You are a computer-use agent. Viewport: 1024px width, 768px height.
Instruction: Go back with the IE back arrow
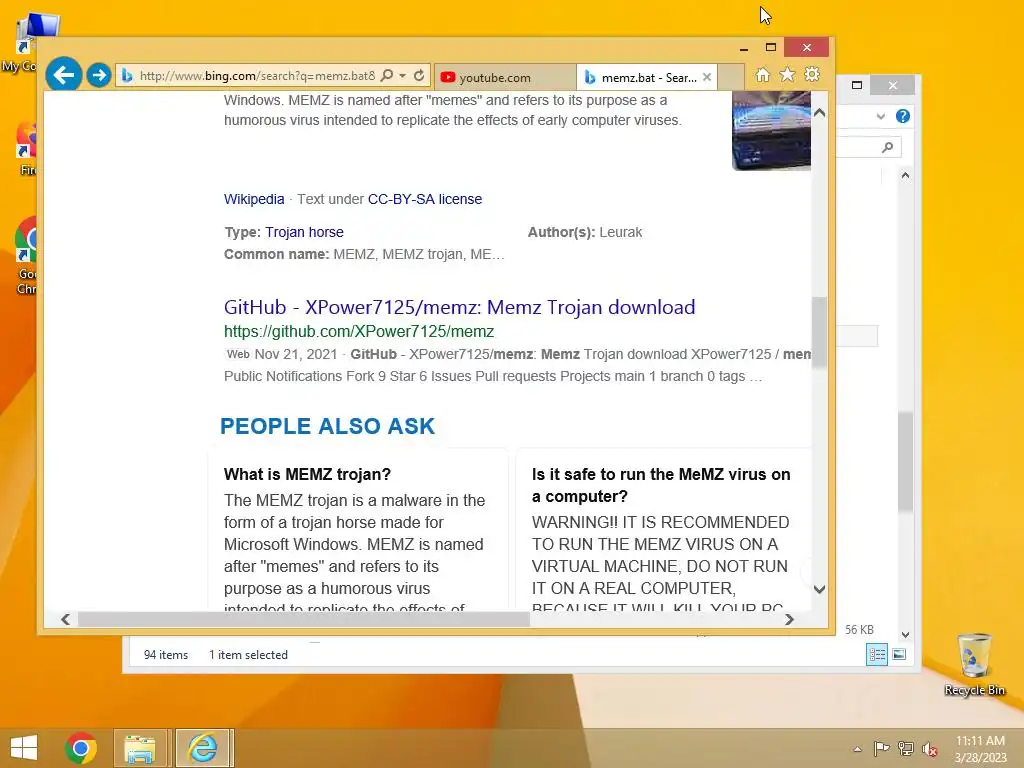click(63, 75)
